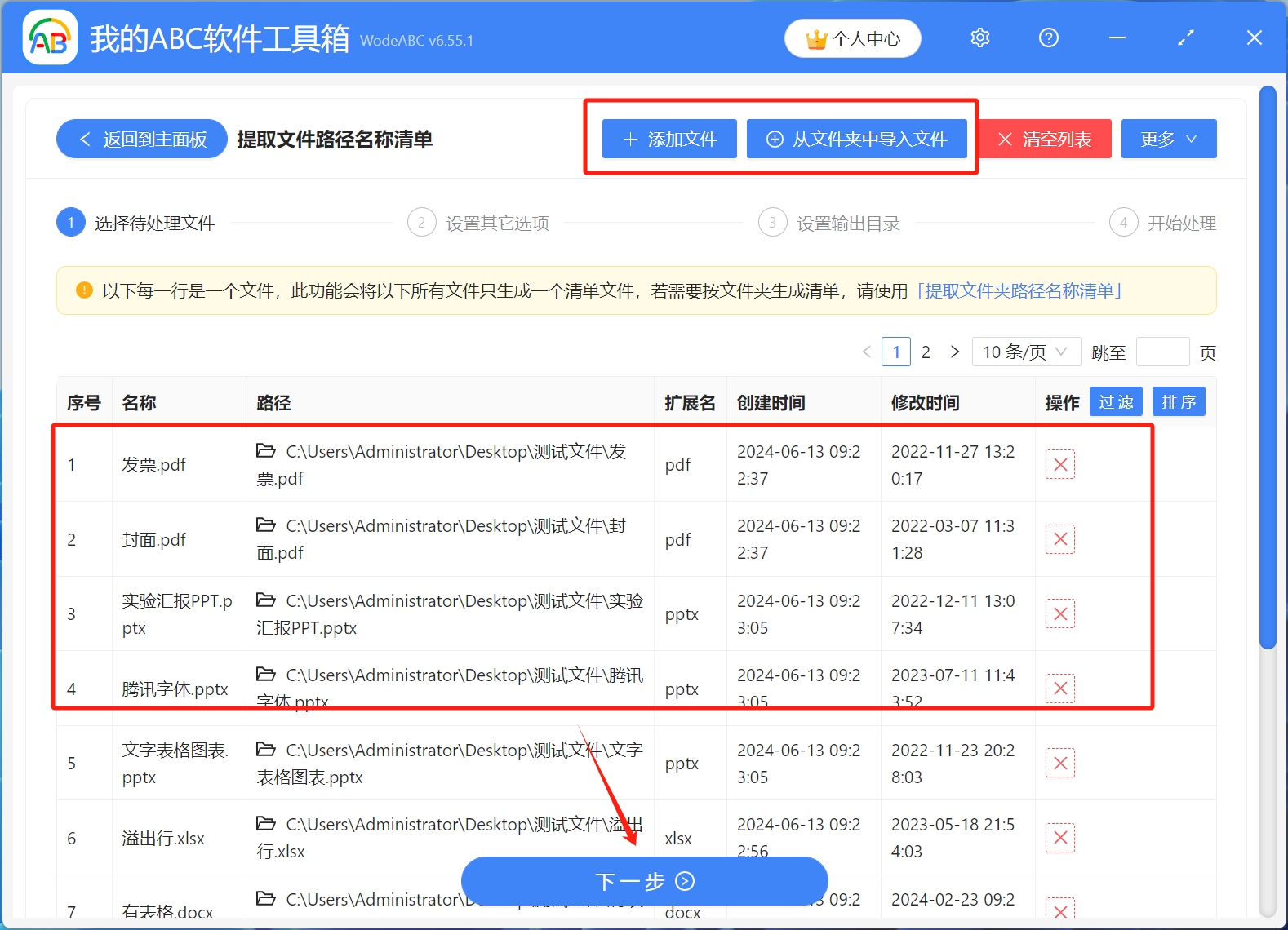Delete the 腾讯字体.pptx row
The image size is (1288, 930).
(x=1060, y=689)
